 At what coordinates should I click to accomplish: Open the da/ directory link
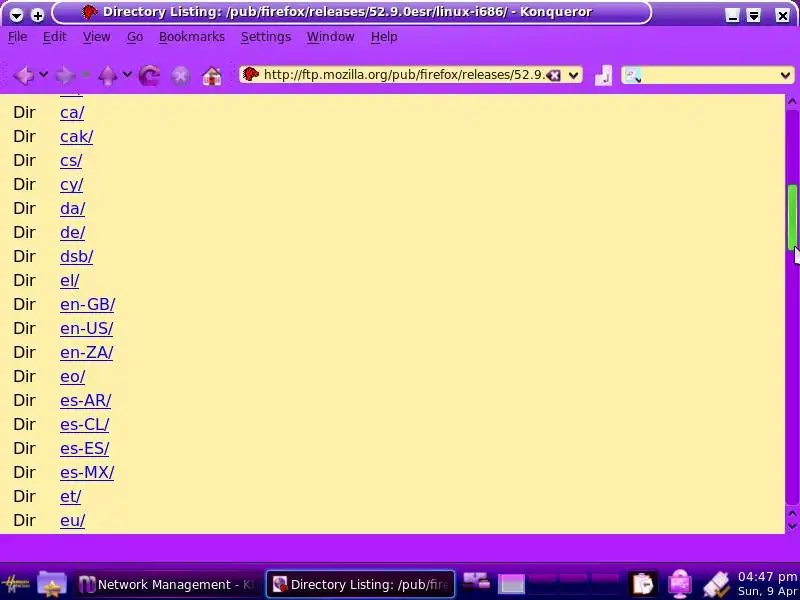pos(72,208)
